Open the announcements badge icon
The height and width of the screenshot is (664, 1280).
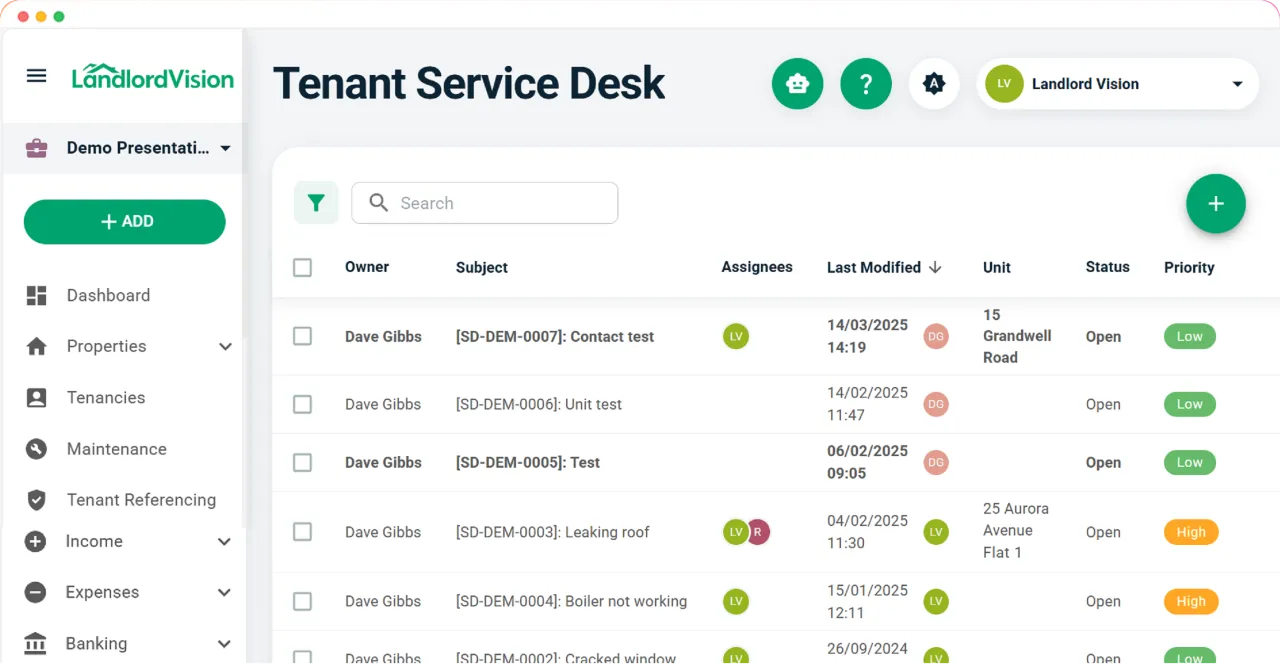point(934,83)
